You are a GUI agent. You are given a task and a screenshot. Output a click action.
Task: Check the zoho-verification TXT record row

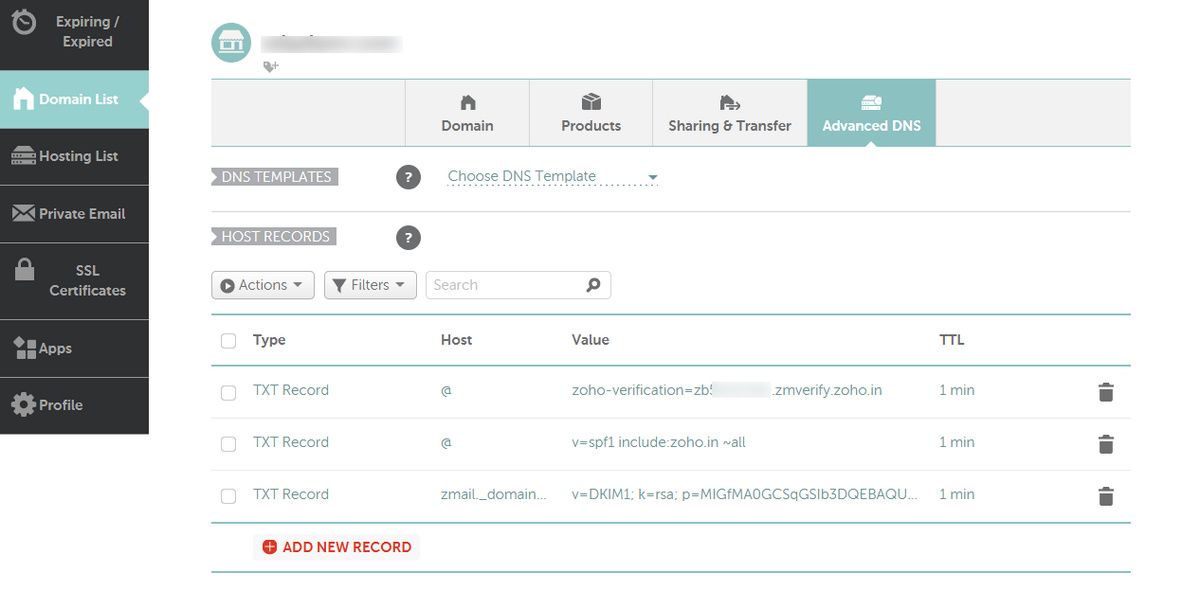pyautogui.click(x=228, y=391)
